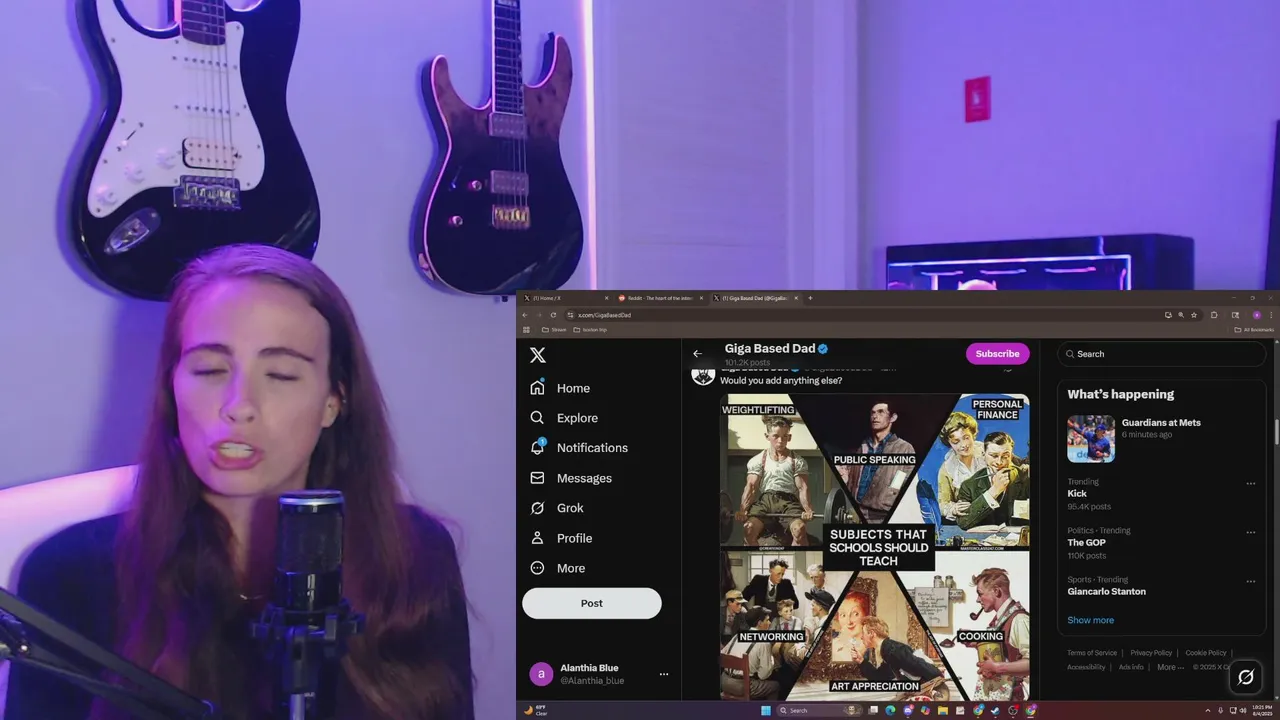Open account menu dots next to Alanthia Blue

[663, 674]
